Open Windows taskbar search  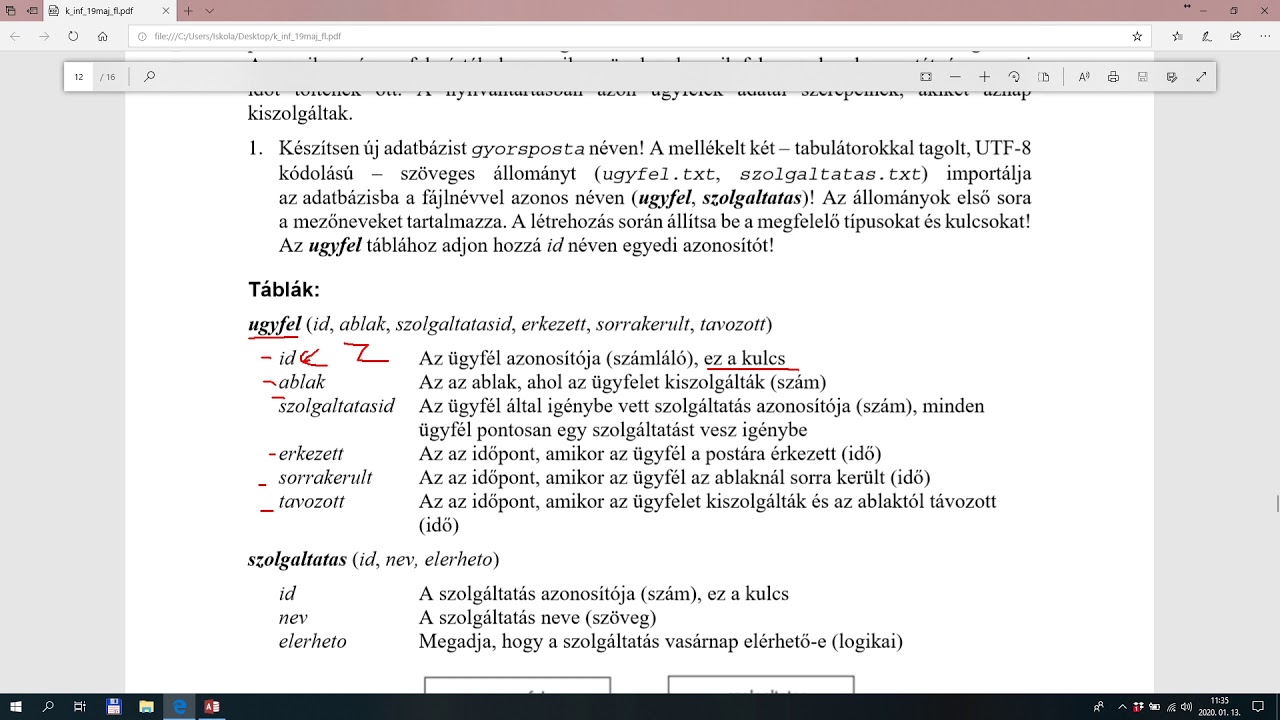(48, 706)
